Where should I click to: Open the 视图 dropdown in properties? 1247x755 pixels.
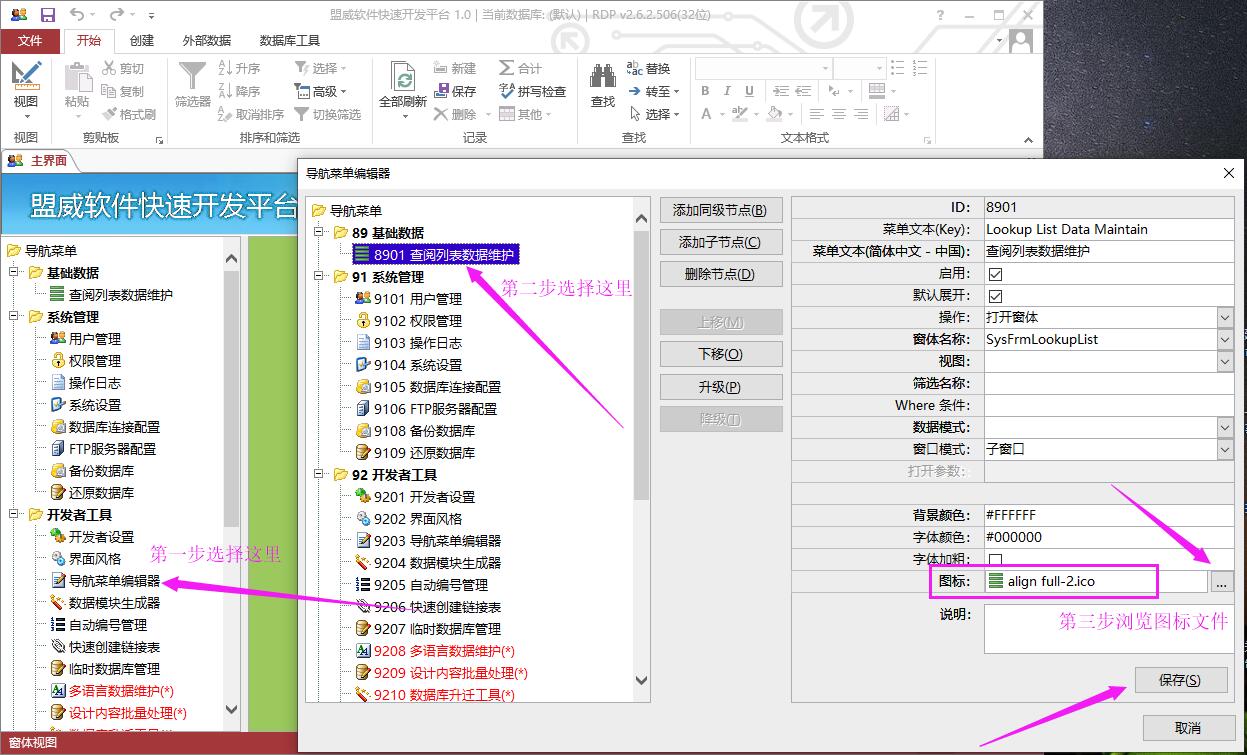pos(1226,361)
